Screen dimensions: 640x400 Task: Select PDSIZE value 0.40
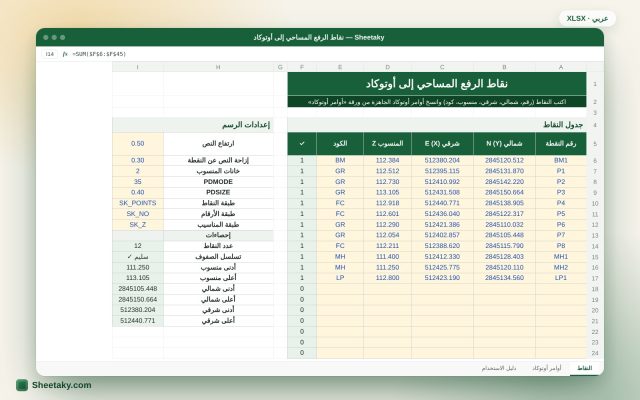tap(138, 192)
